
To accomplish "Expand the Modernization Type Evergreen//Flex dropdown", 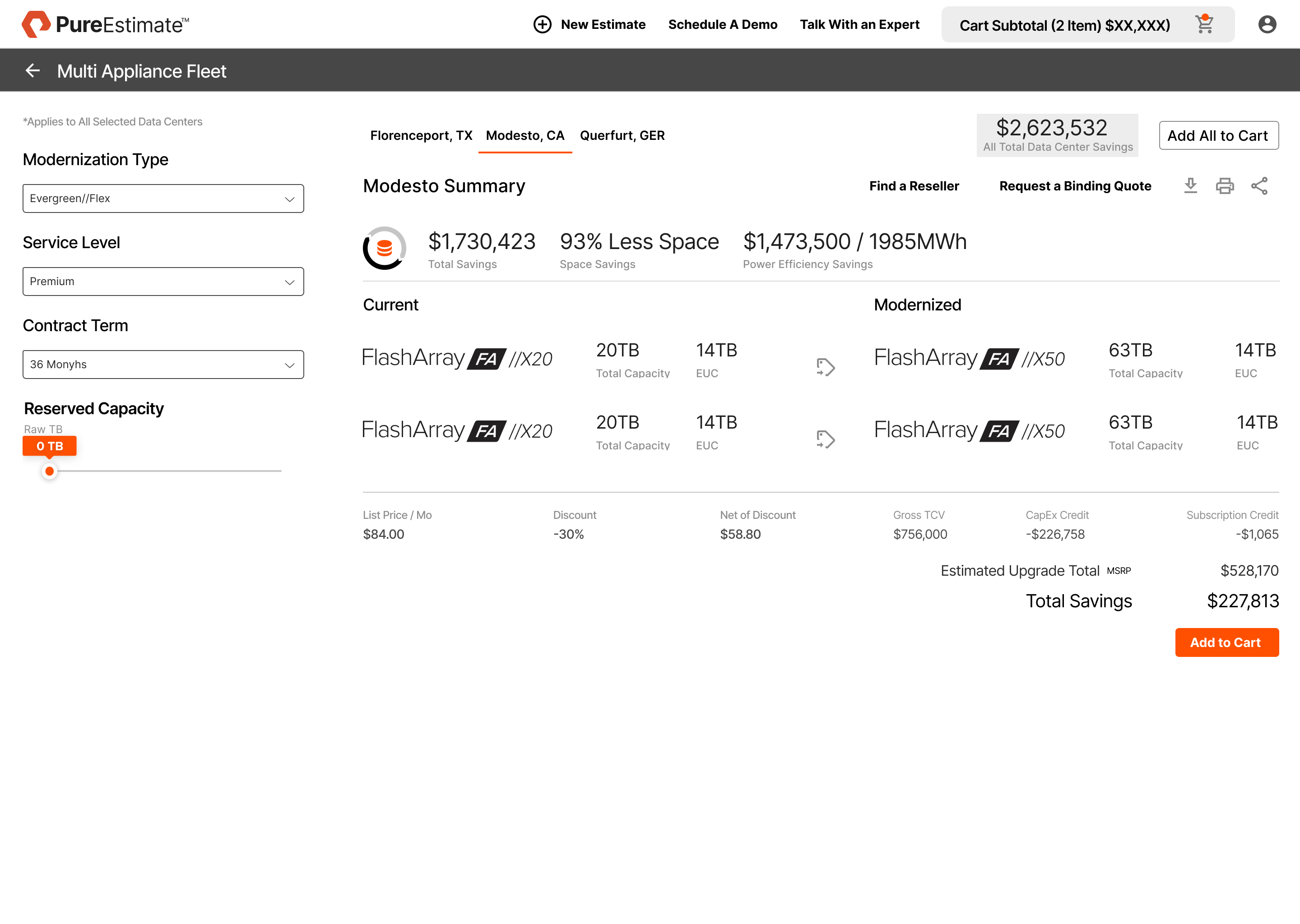I will pyautogui.click(x=163, y=199).
